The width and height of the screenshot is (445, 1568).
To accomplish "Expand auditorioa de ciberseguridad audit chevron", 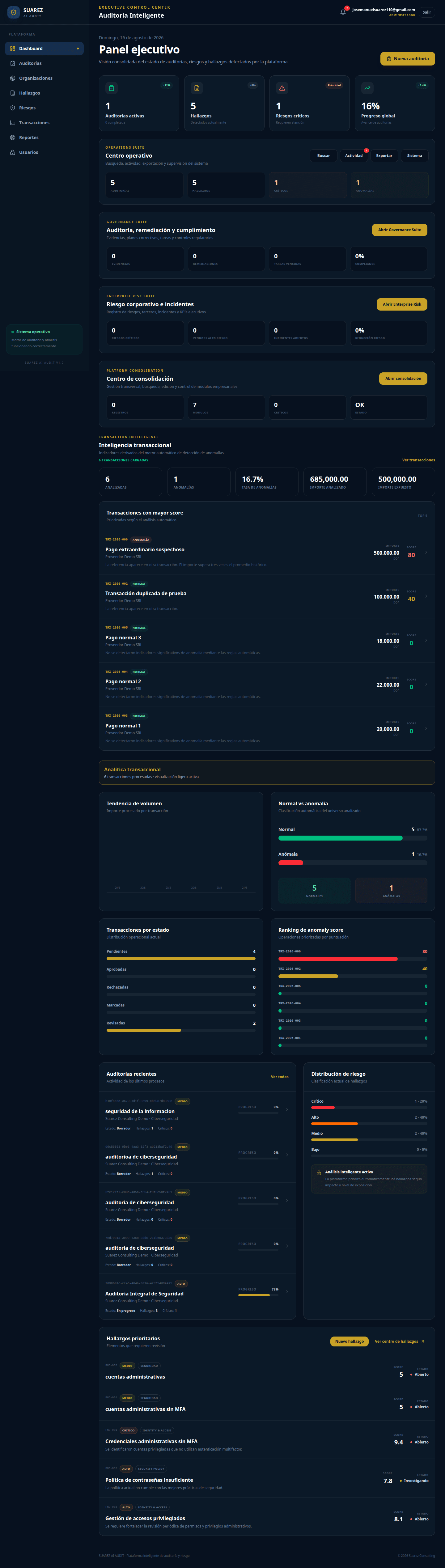I will click(287, 1155).
